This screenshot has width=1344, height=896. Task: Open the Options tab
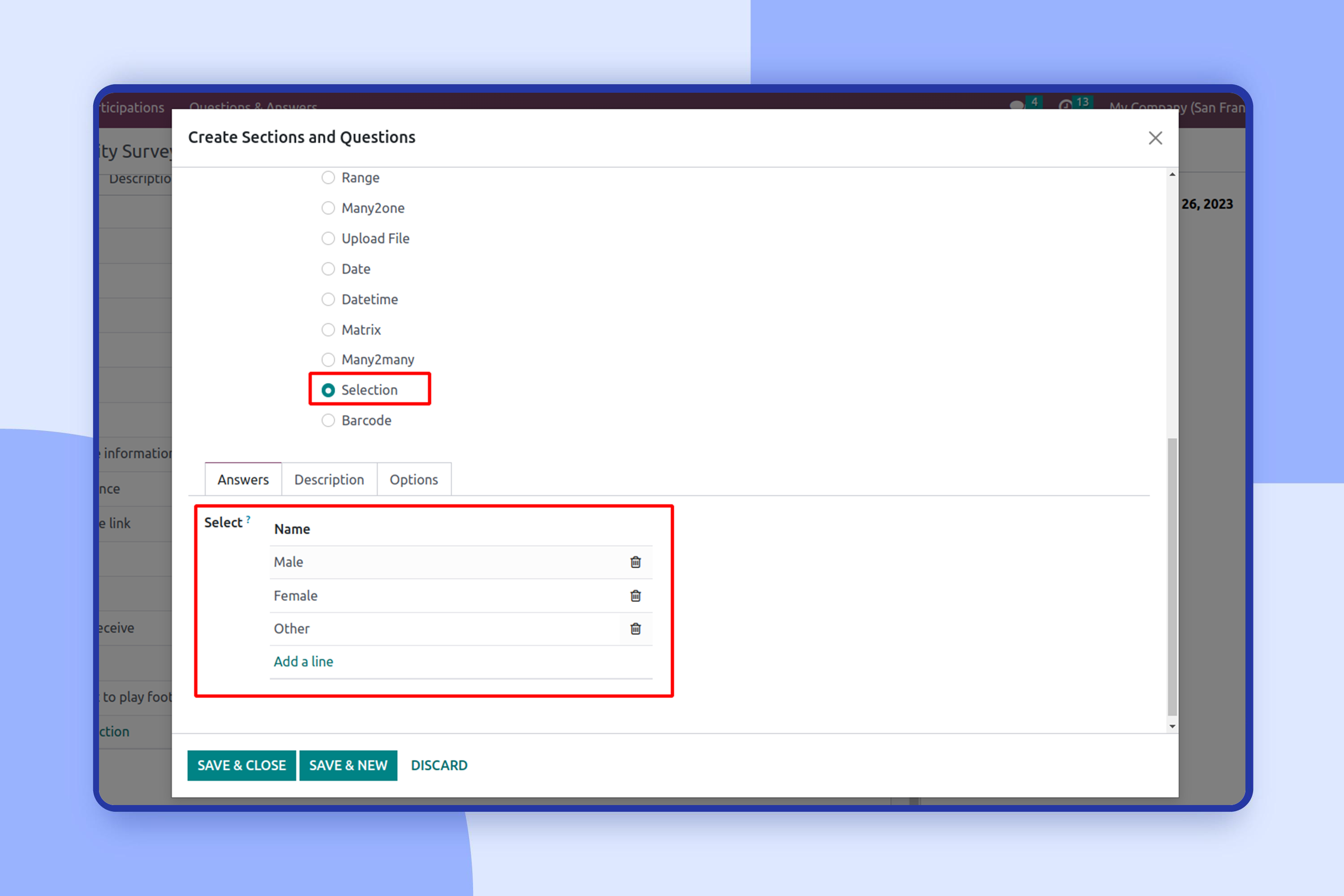click(414, 479)
